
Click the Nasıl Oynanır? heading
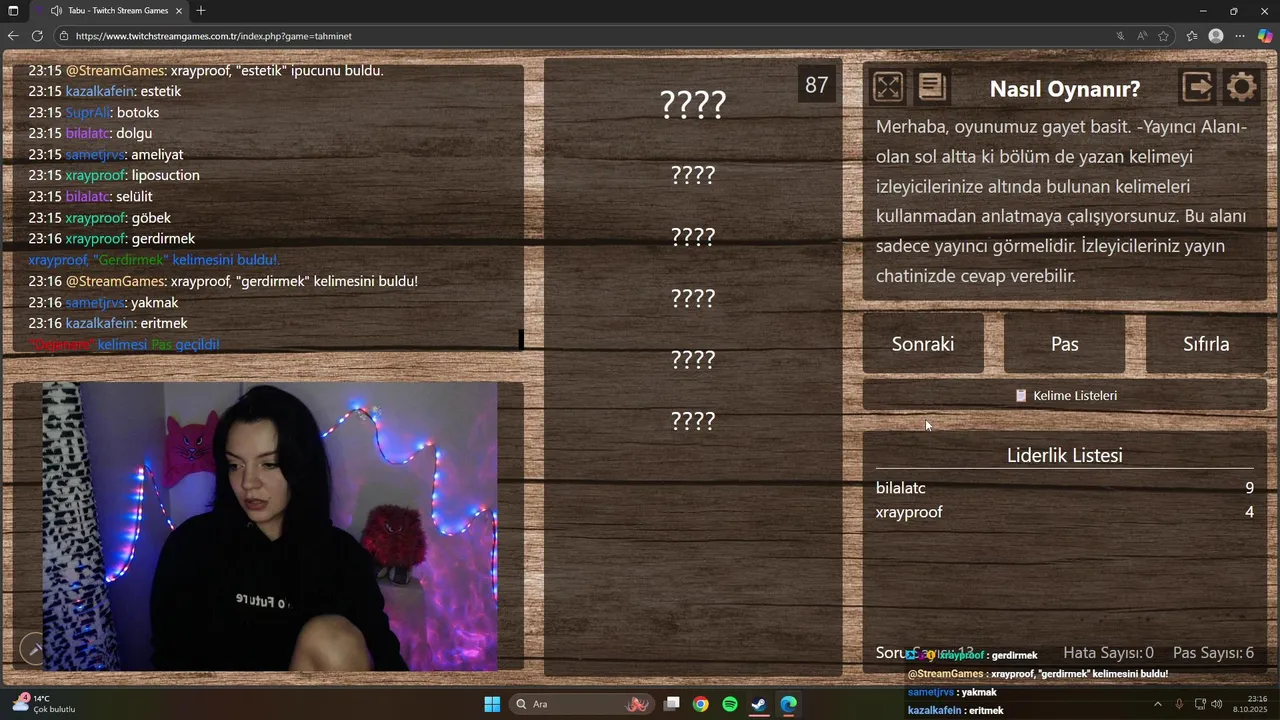click(1065, 88)
